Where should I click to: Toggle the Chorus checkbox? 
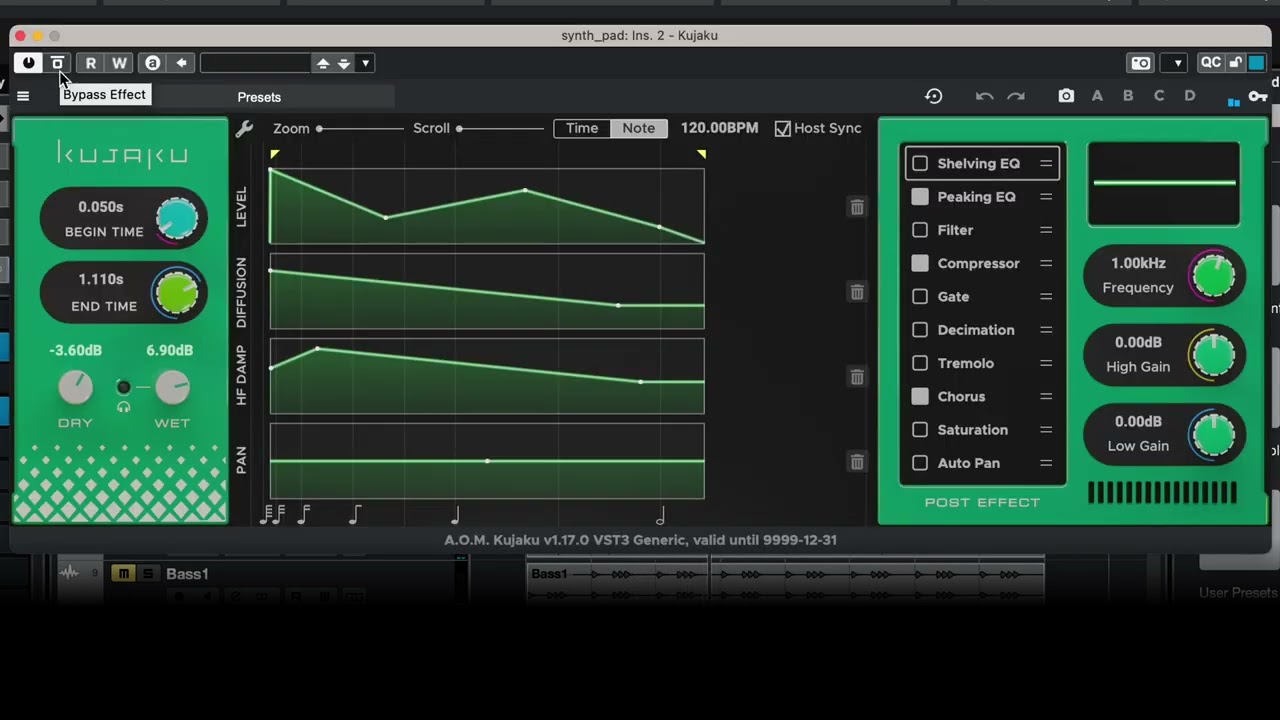pyautogui.click(x=920, y=396)
